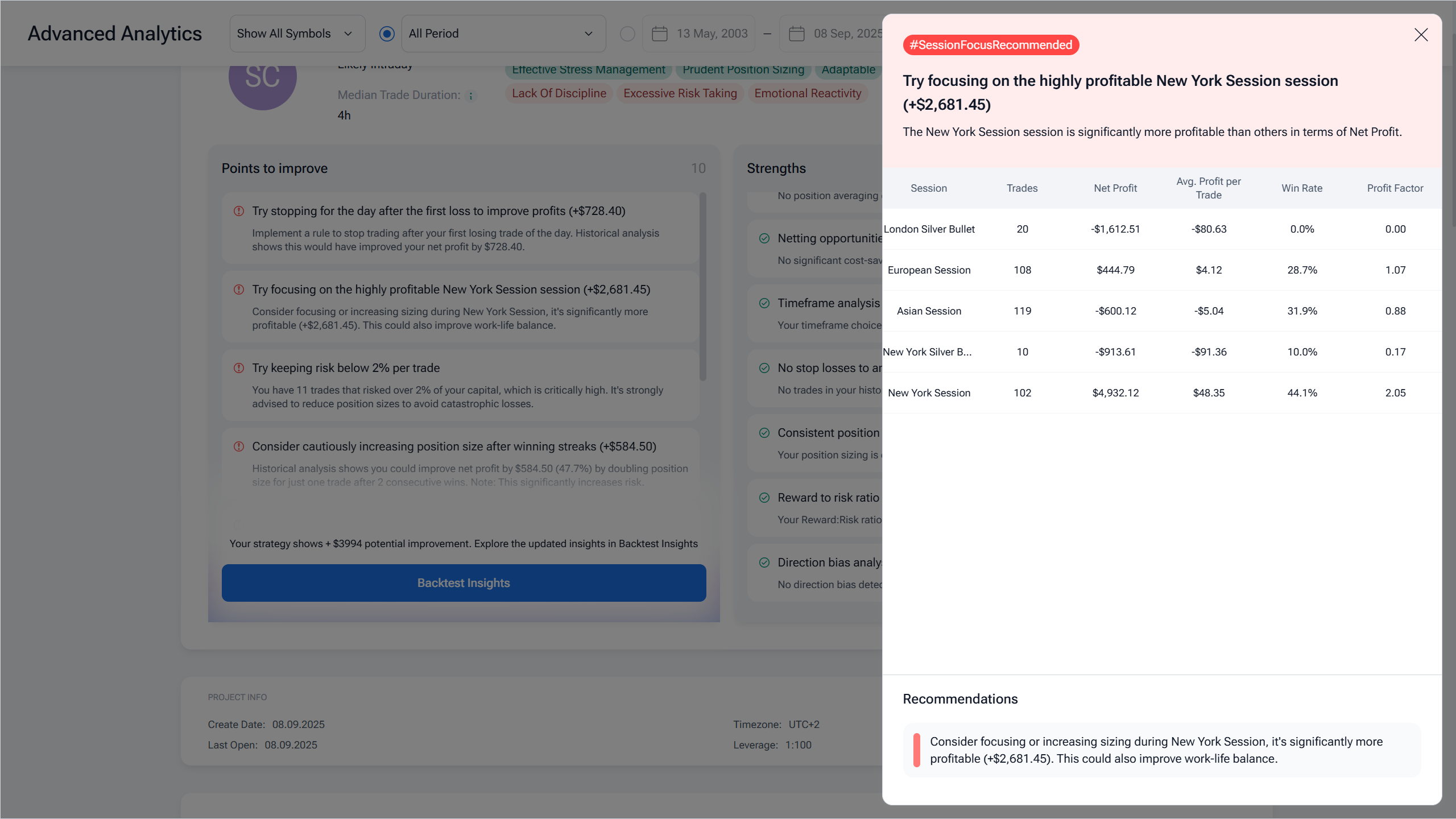Click the Lack Of Discipline tag

point(559,93)
